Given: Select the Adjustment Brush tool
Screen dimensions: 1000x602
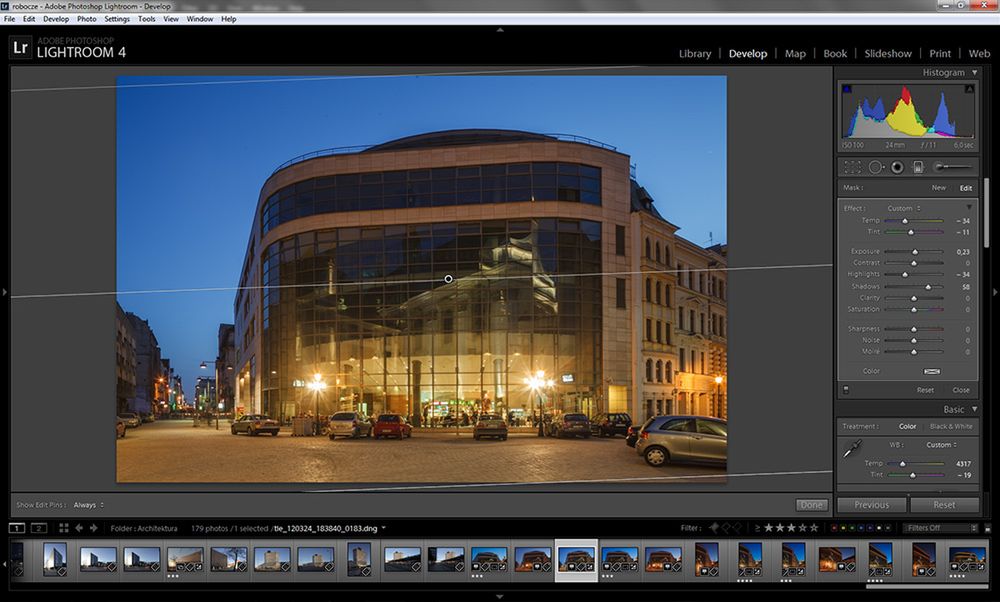Looking at the screenshot, I should [x=953, y=167].
